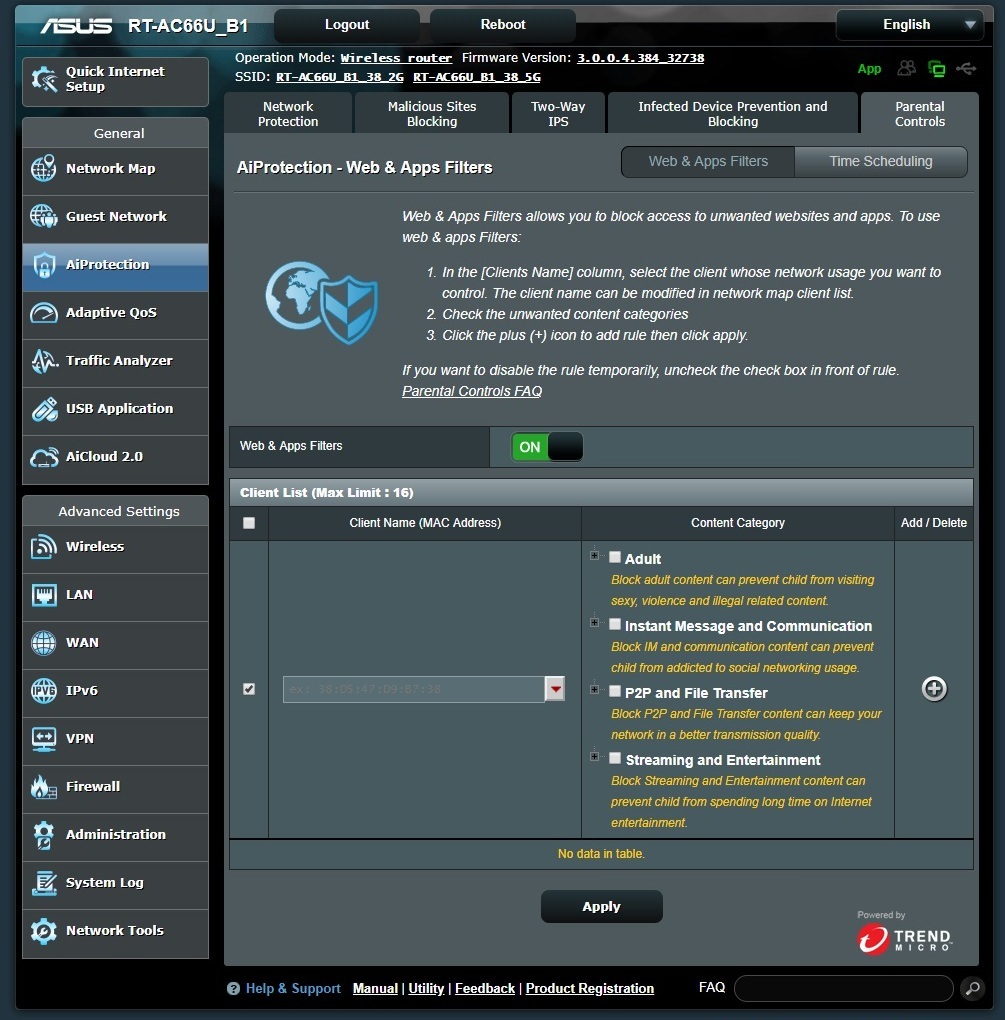Check Streaming and Entertainment checkbox
The height and width of the screenshot is (1020, 1005).
(x=615, y=758)
